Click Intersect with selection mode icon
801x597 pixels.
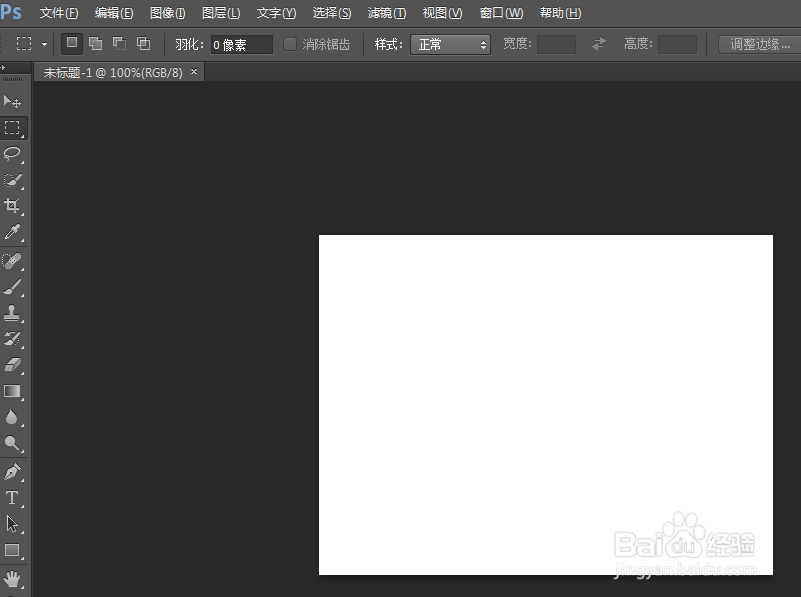click(144, 44)
